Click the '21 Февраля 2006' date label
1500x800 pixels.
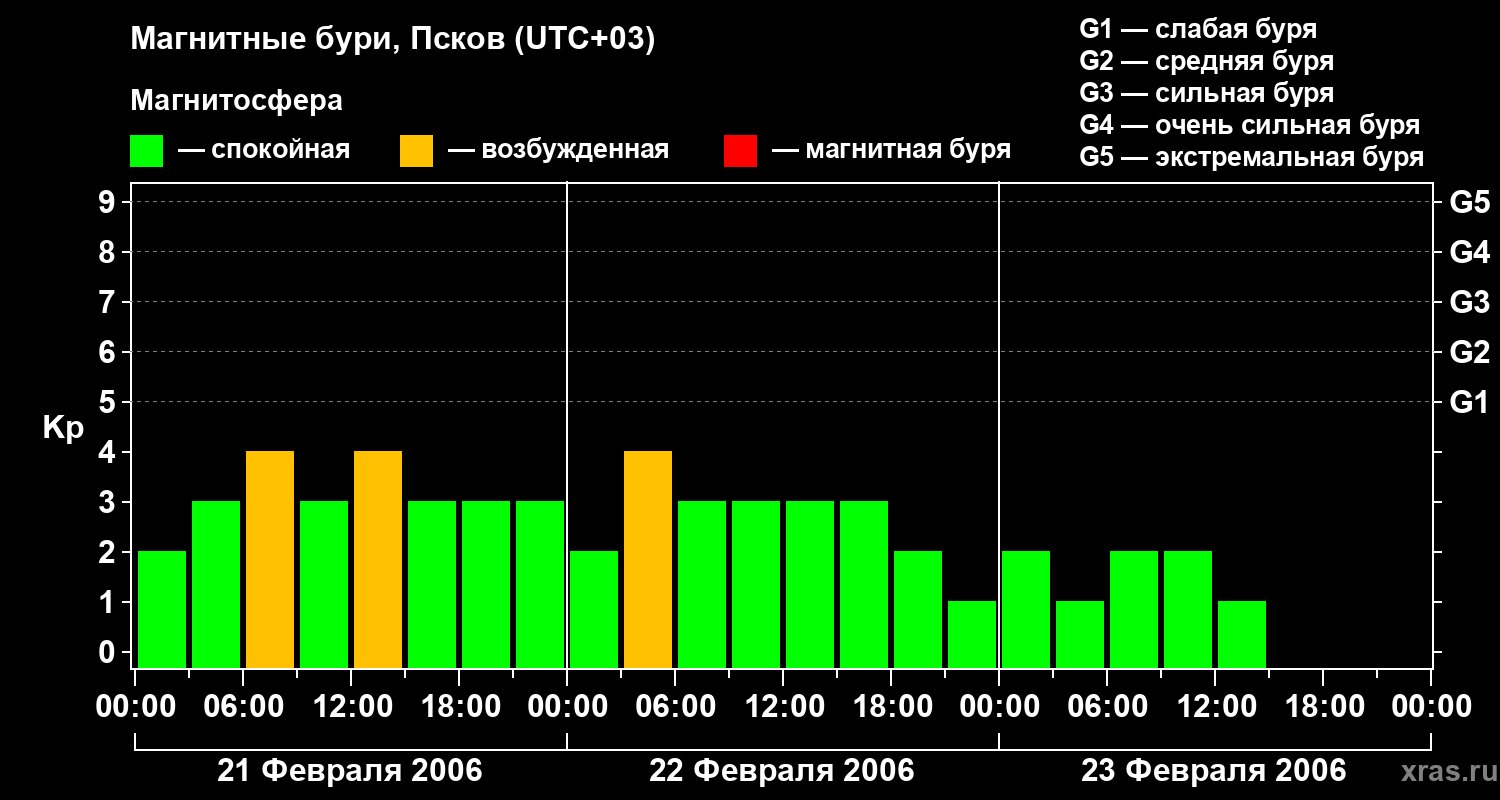[350, 771]
